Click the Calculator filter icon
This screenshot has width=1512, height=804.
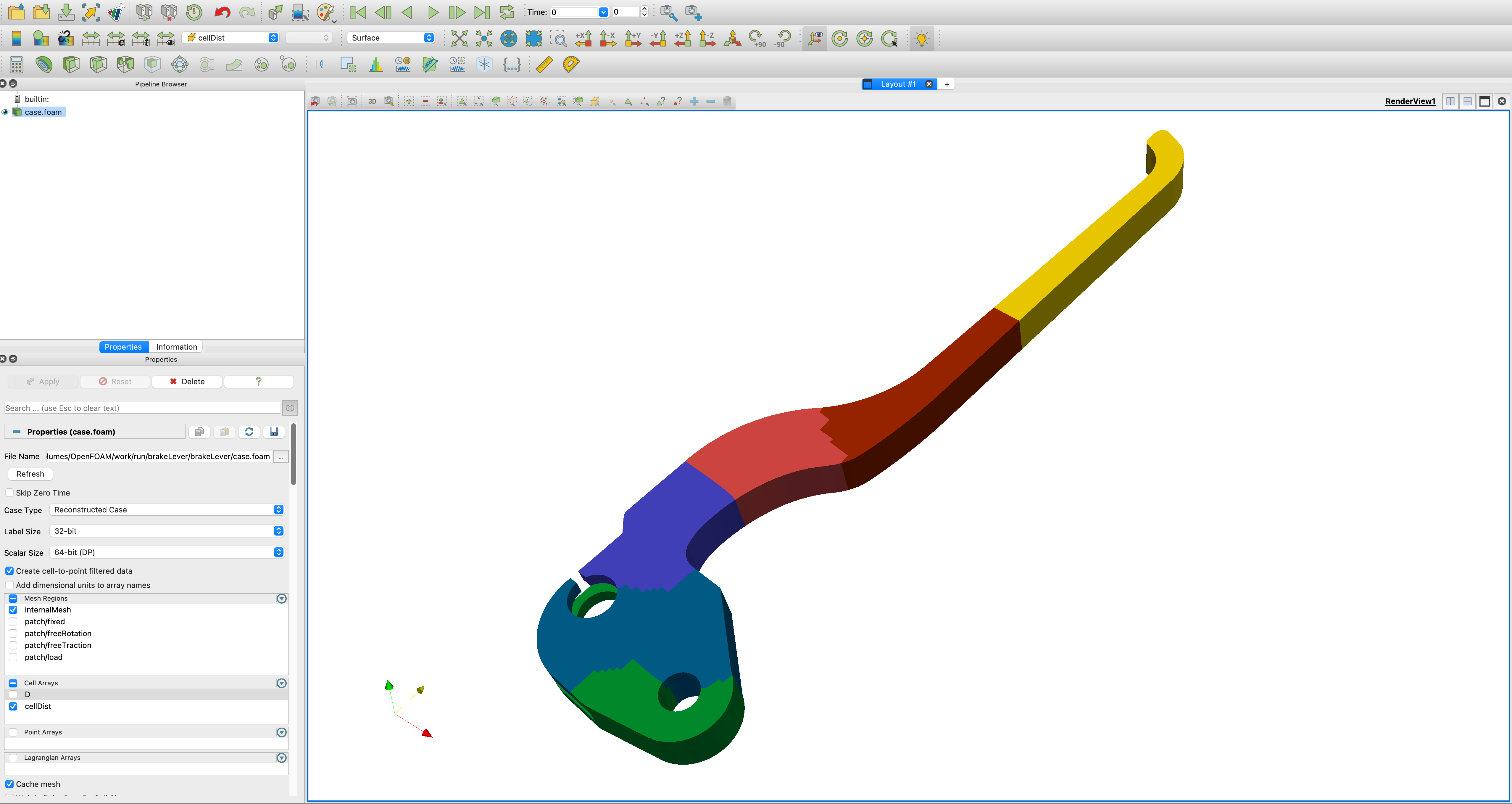tap(17, 65)
